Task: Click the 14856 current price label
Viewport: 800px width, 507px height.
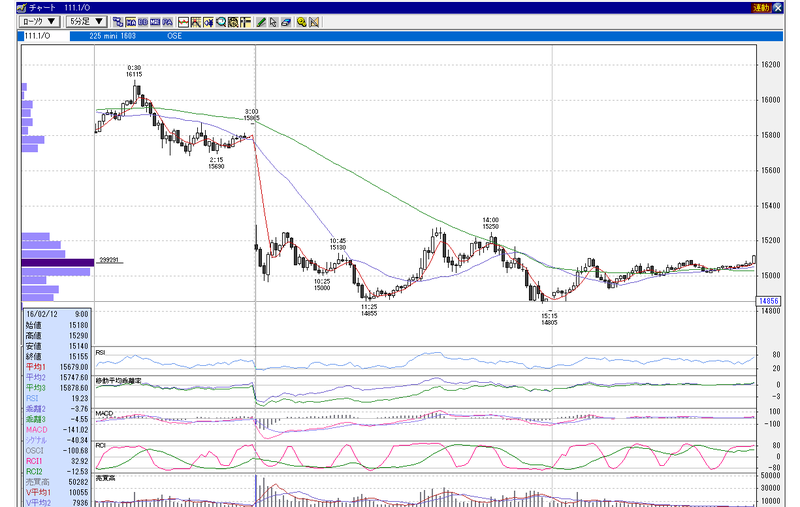Action: [x=768, y=301]
